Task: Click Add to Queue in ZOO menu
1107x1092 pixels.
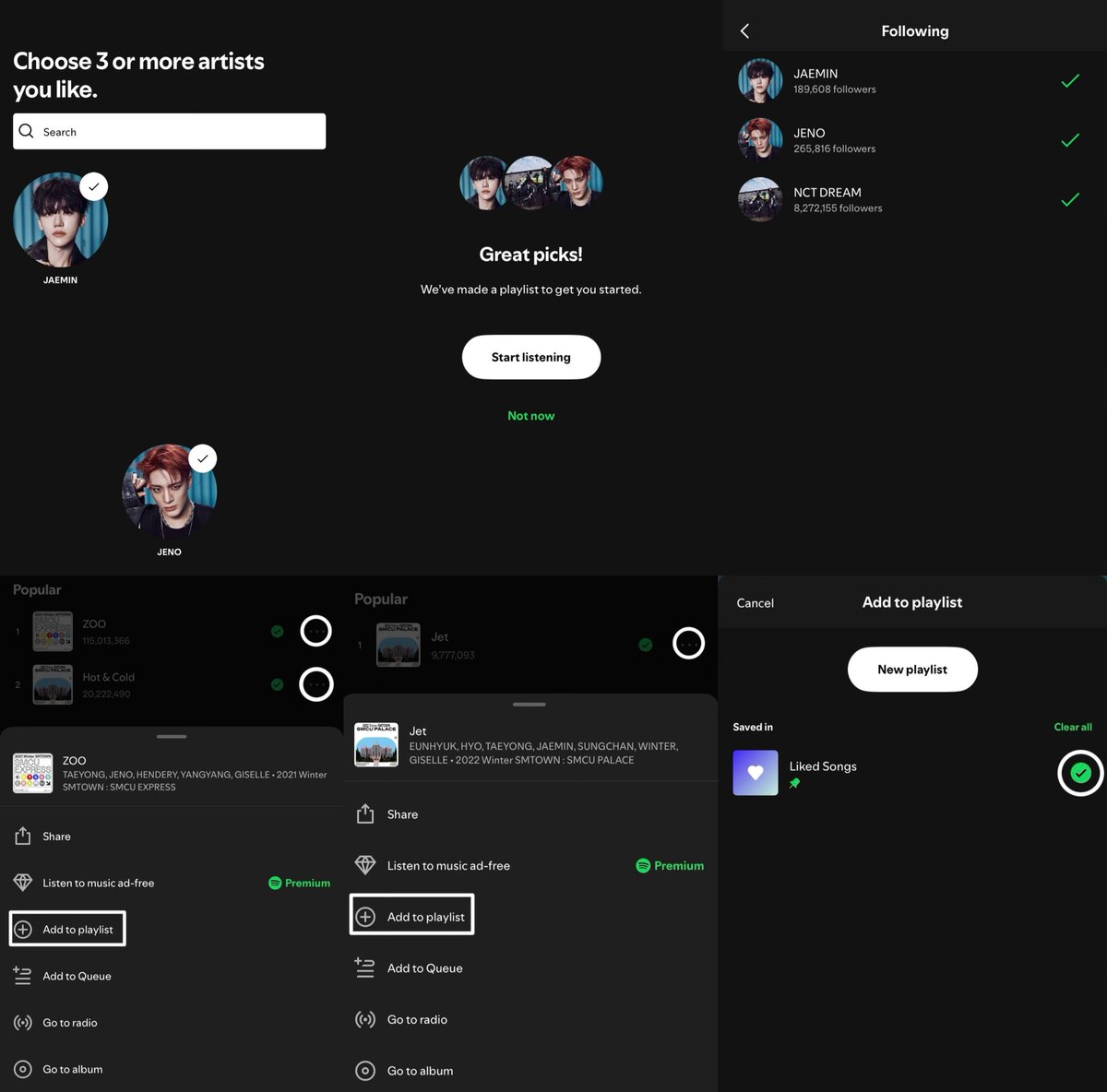Action: point(77,976)
